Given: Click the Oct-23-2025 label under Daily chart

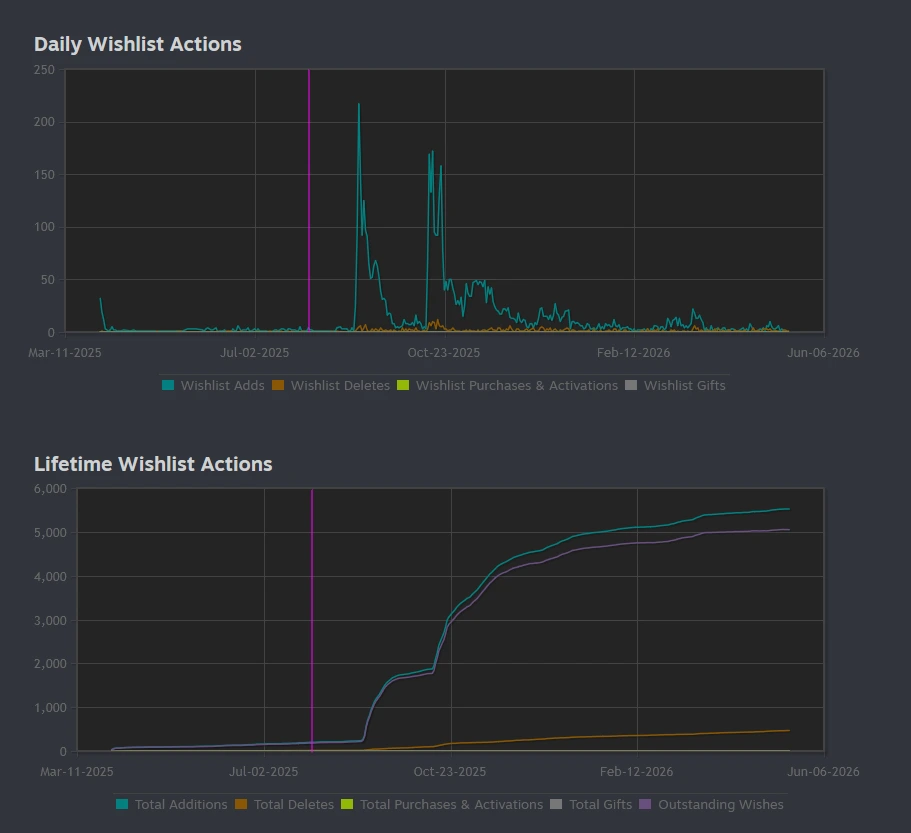Looking at the screenshot, I should (x=444, y=353).
